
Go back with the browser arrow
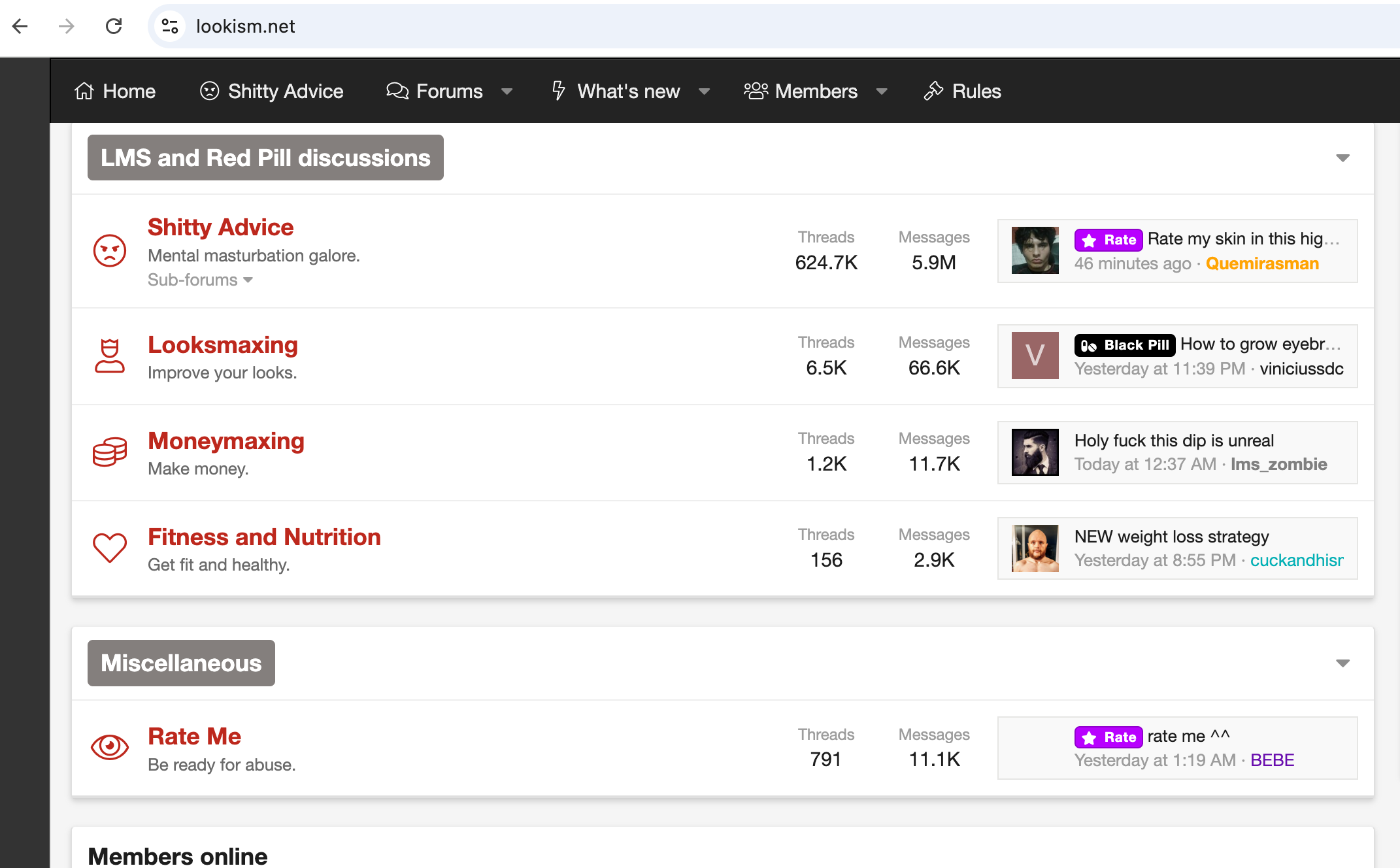tap(20, 26)
